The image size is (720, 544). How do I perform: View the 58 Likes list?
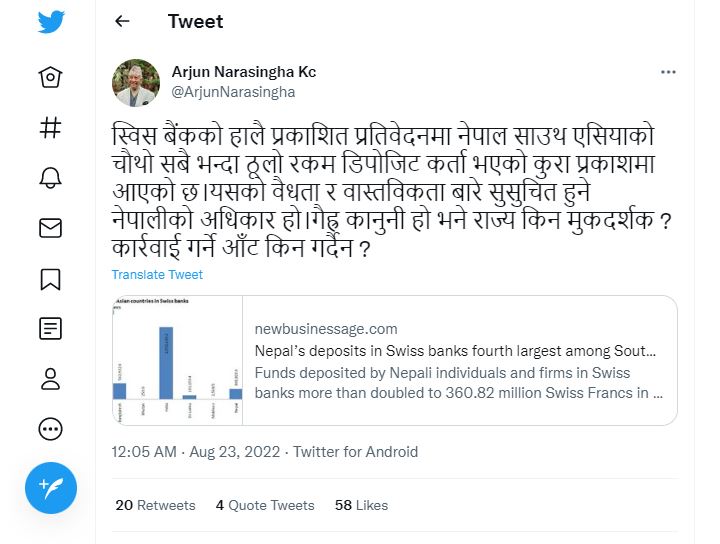tap(361, 505)
